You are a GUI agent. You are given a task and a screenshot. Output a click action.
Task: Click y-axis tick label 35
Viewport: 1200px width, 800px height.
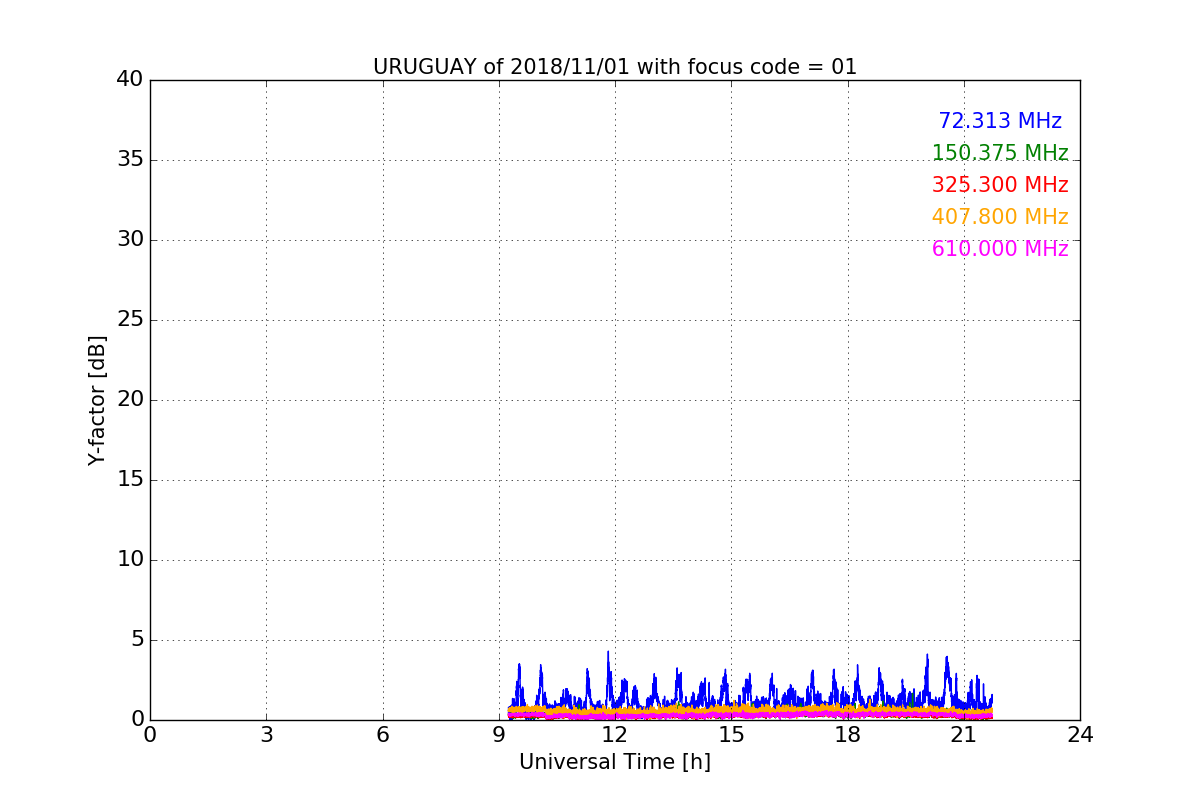[x=130, y=159]
